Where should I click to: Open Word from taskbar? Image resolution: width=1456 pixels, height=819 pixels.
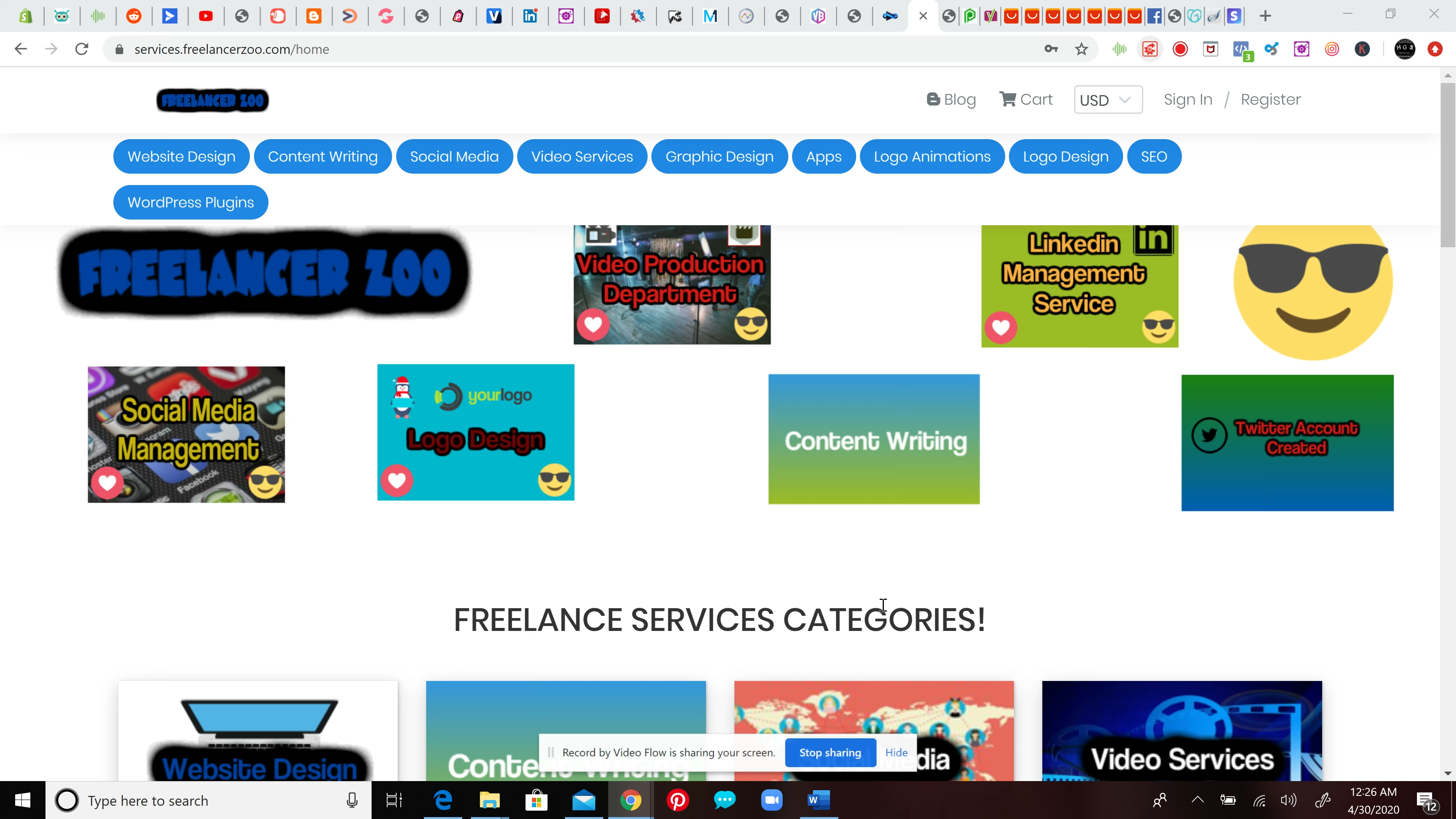point(818,800)
